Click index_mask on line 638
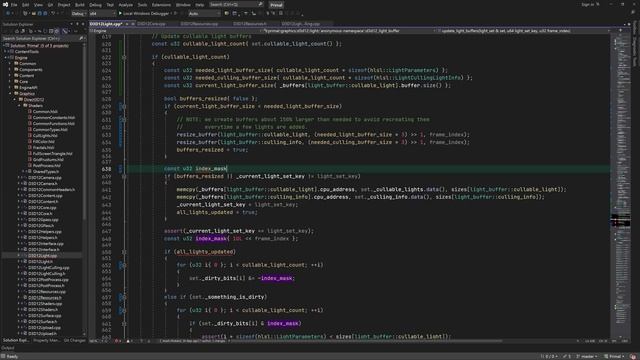Viewport: 640px width, 360px height. (x=211, y=169)
